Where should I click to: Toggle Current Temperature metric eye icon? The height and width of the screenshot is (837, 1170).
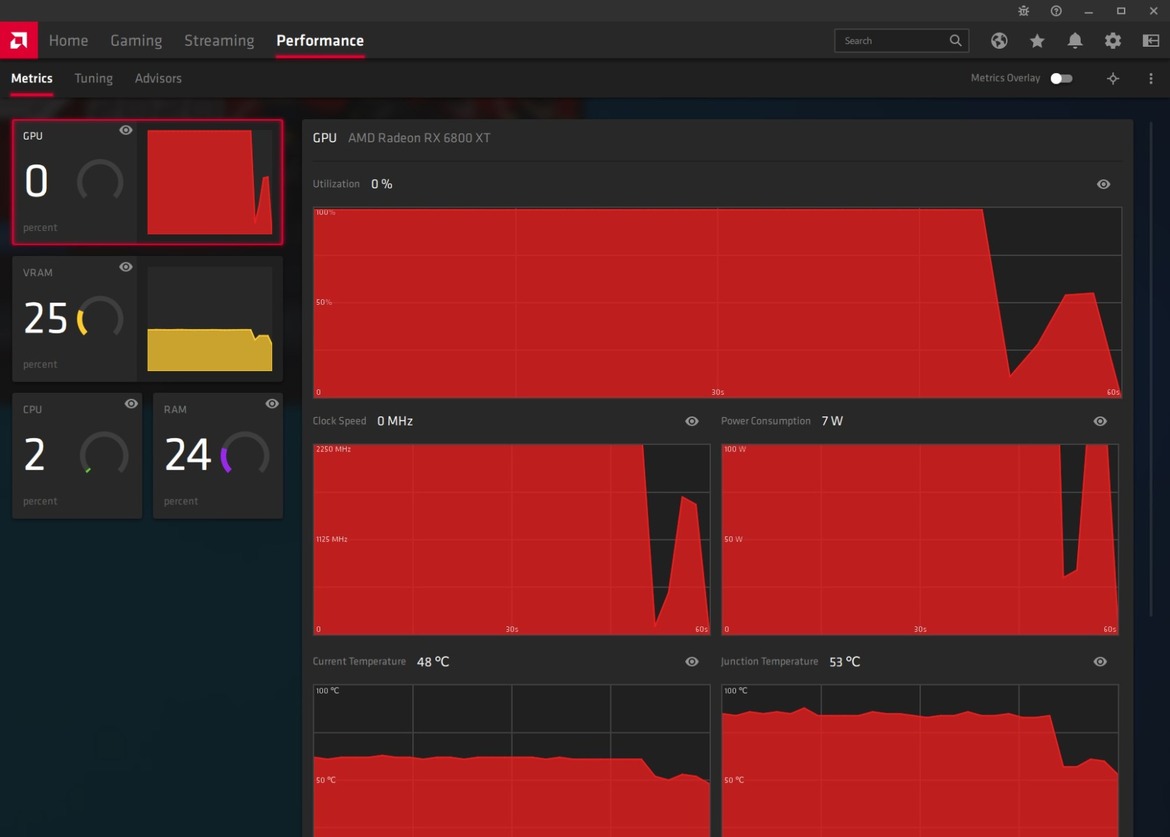click(692, 662)
